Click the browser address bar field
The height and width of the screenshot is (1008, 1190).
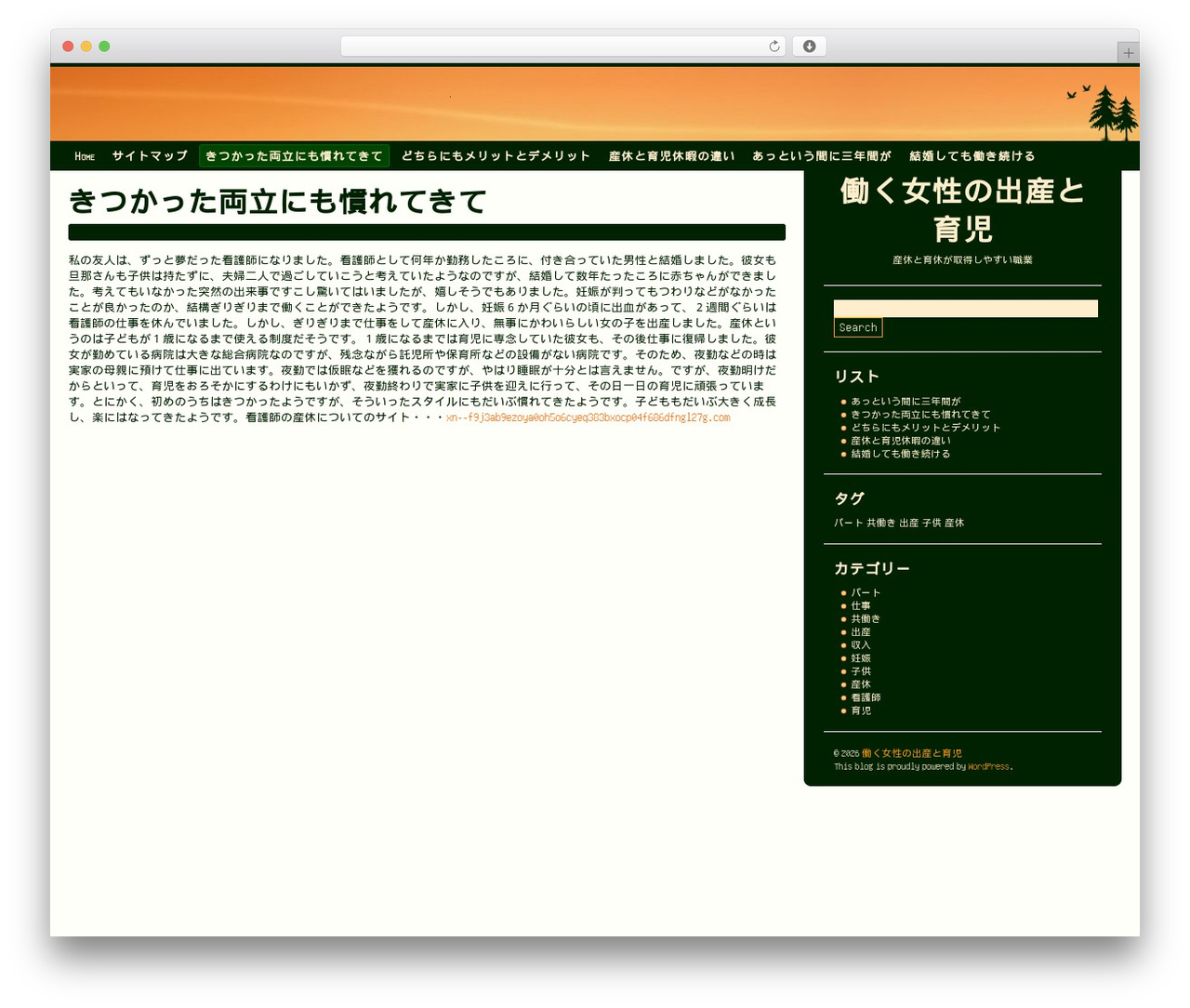click(x=562, y=46)
